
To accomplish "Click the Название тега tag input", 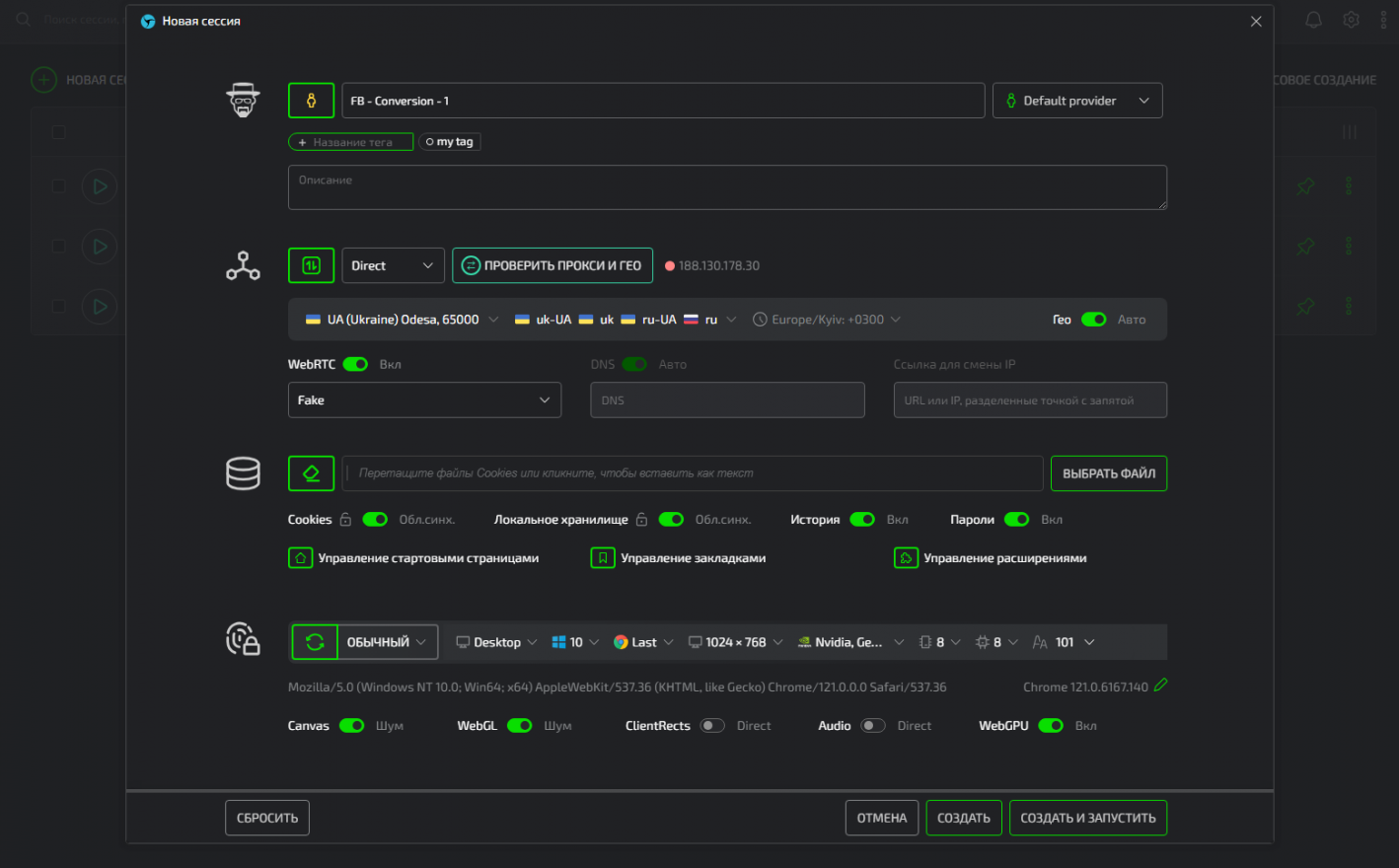I will pos(350,142).
